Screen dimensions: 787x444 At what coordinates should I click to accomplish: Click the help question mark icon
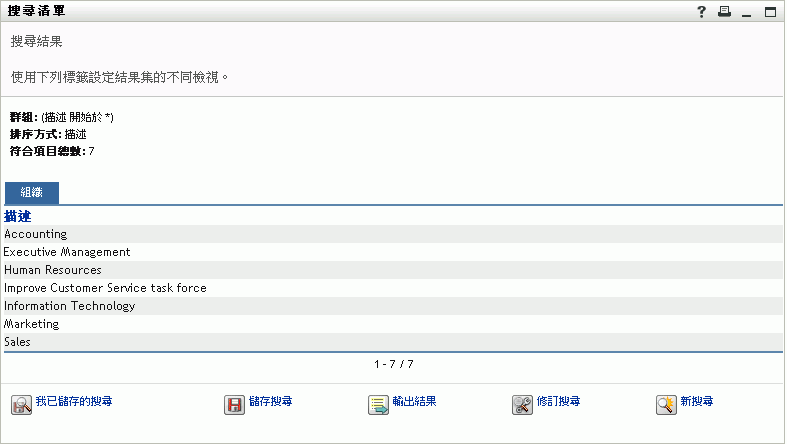(x=702, y=12)
